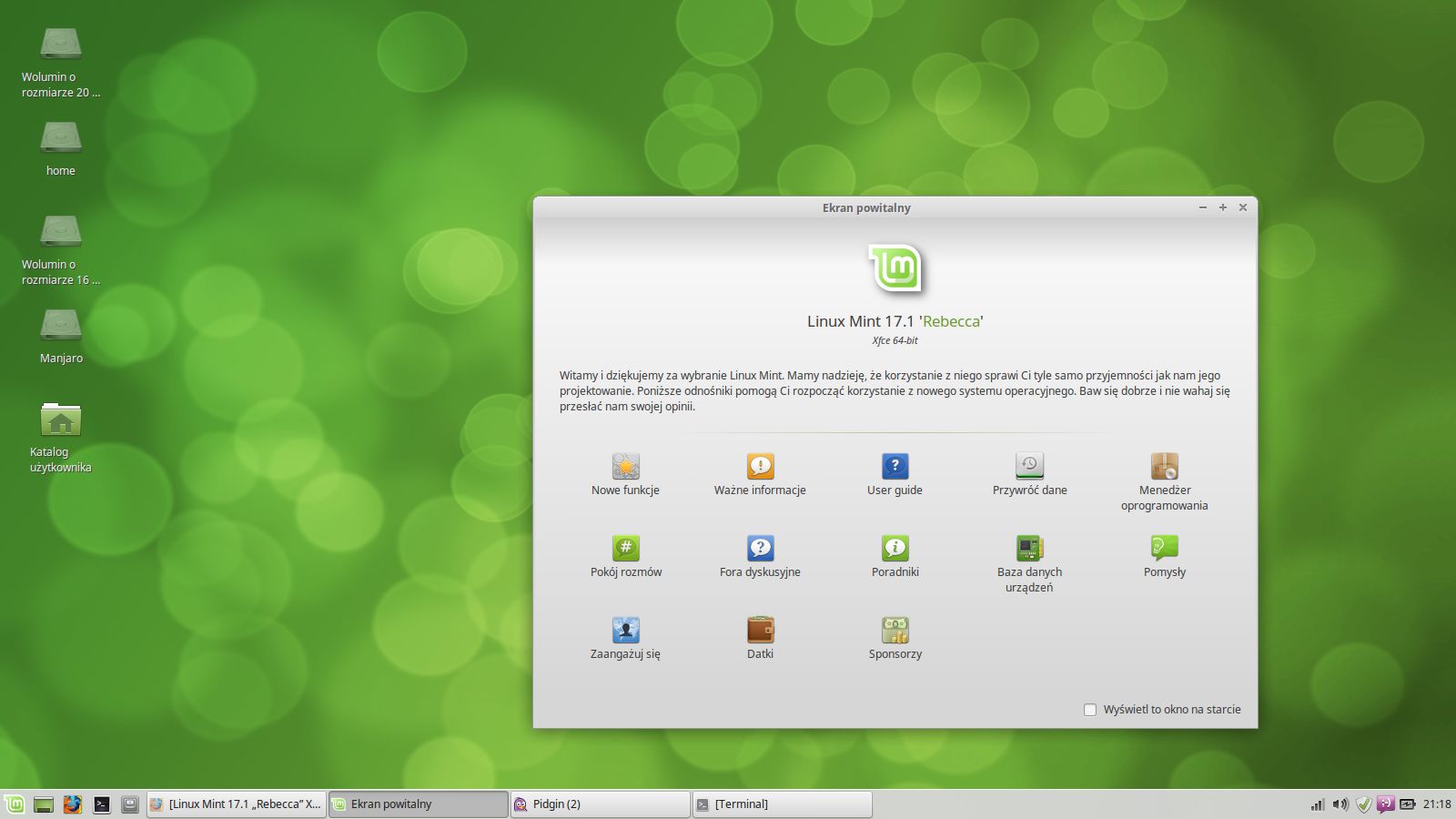Open the Manjaro volume on desktop
This screenshot has height=819, width=1456.
tap(61, 328)
